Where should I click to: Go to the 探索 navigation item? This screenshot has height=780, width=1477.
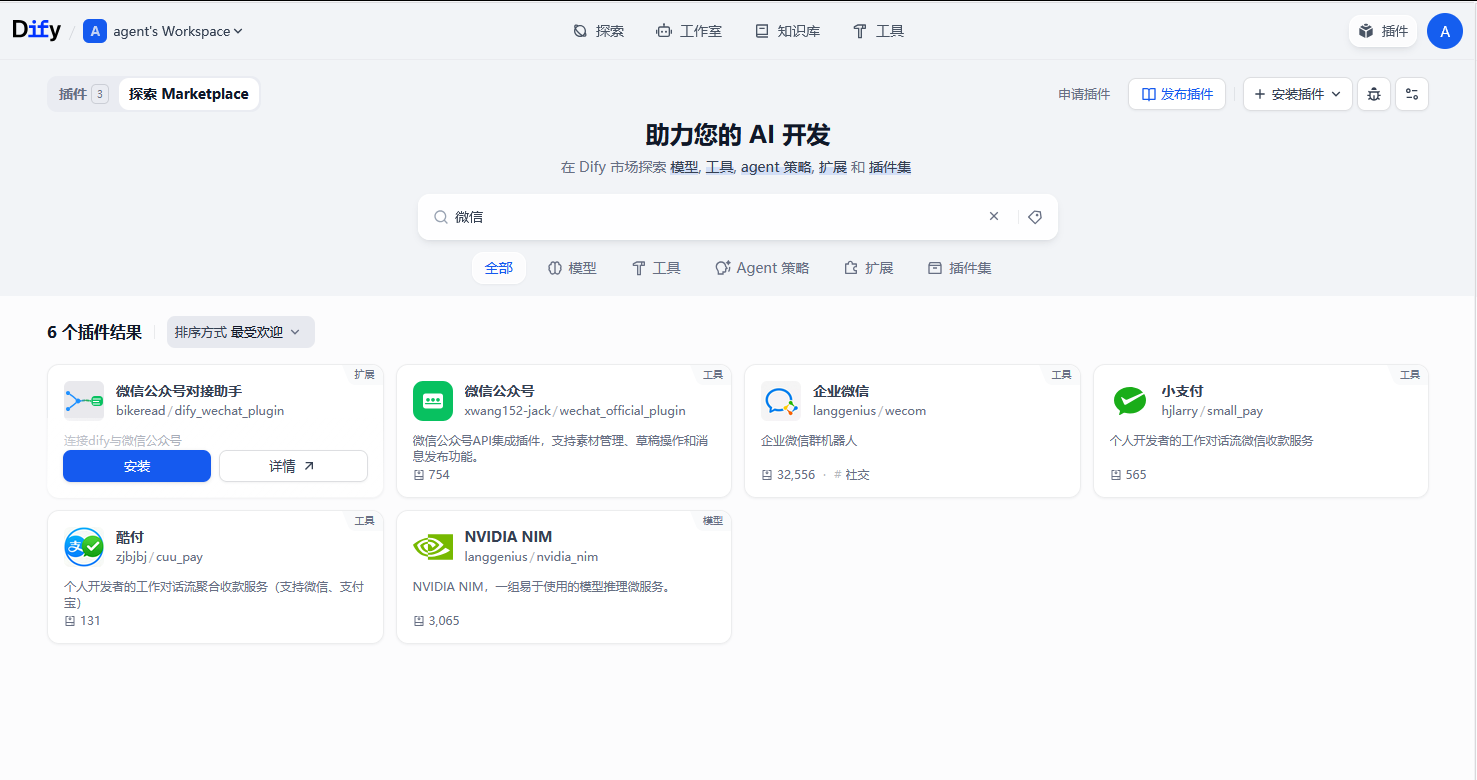pos(598,31)
